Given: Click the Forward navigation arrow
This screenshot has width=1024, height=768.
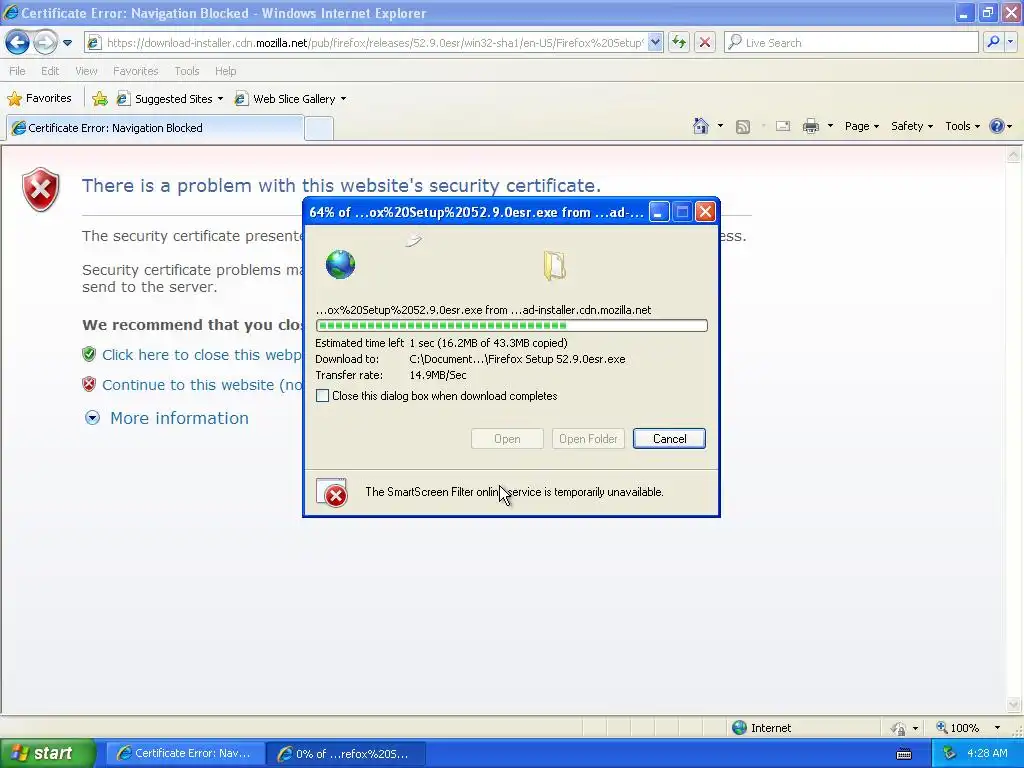Looking at the screenshot, I should coord(45,43).
